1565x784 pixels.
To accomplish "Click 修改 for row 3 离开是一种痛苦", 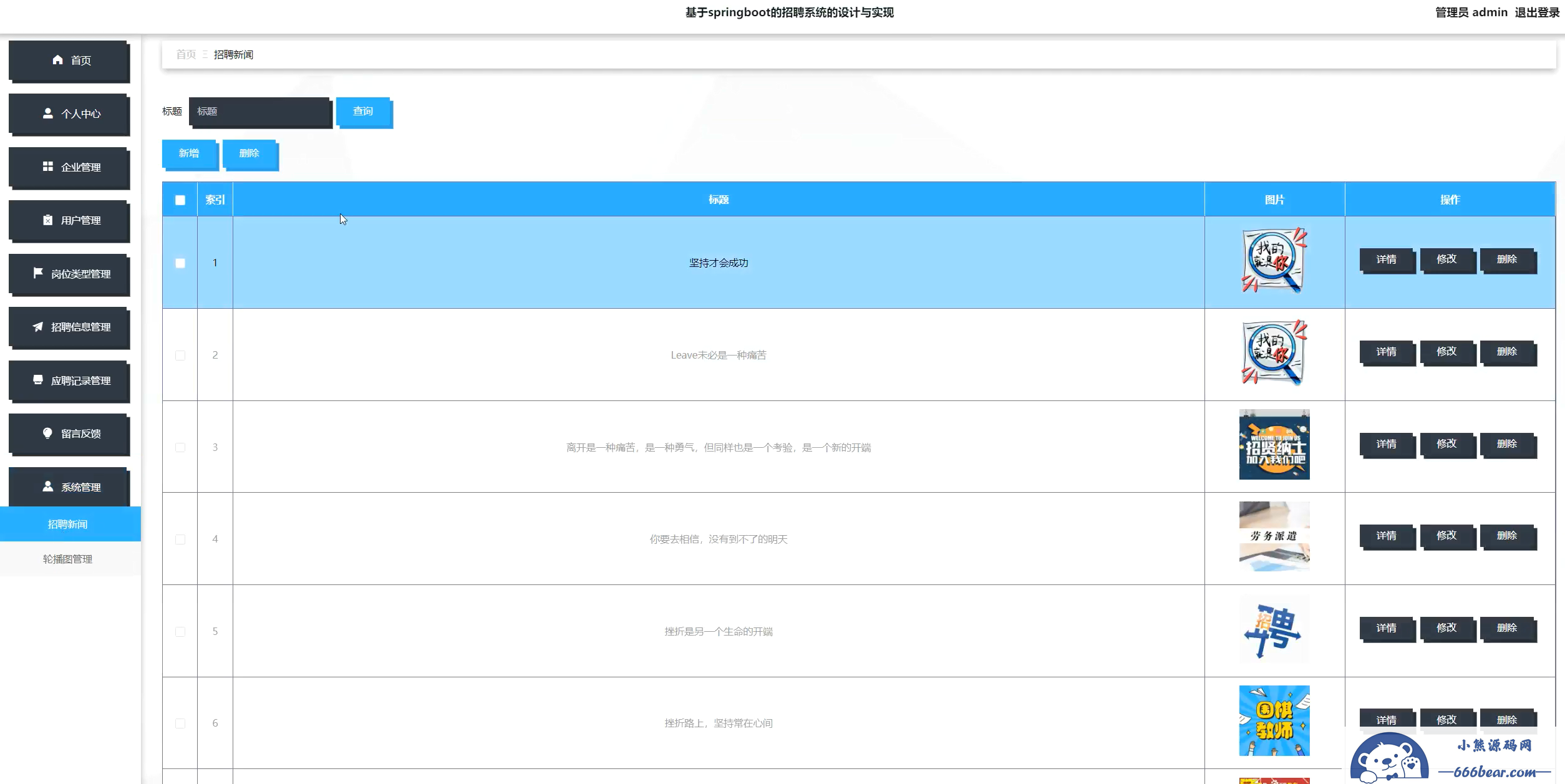I will click(x=1448, y=445).
